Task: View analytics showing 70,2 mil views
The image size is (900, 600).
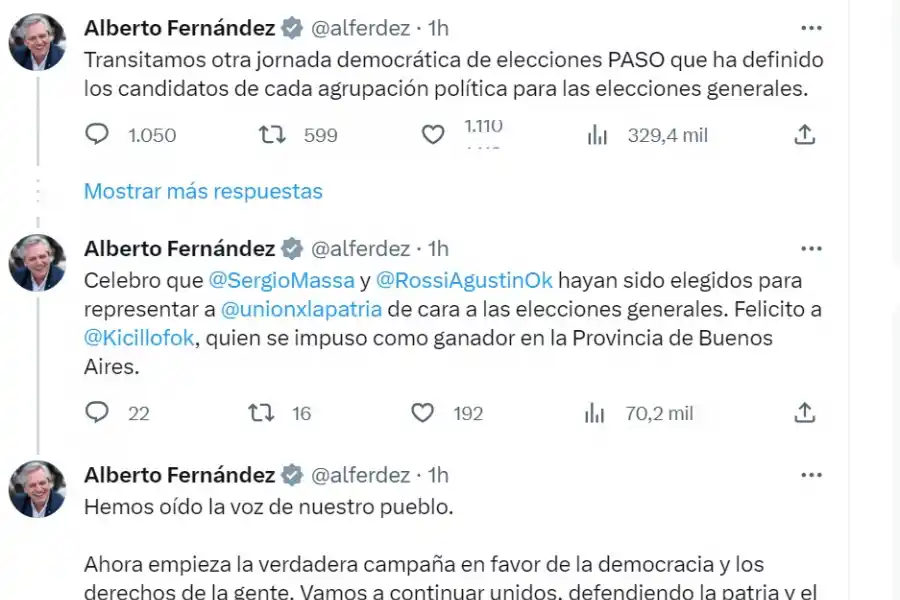Action: tap(594, 413)
